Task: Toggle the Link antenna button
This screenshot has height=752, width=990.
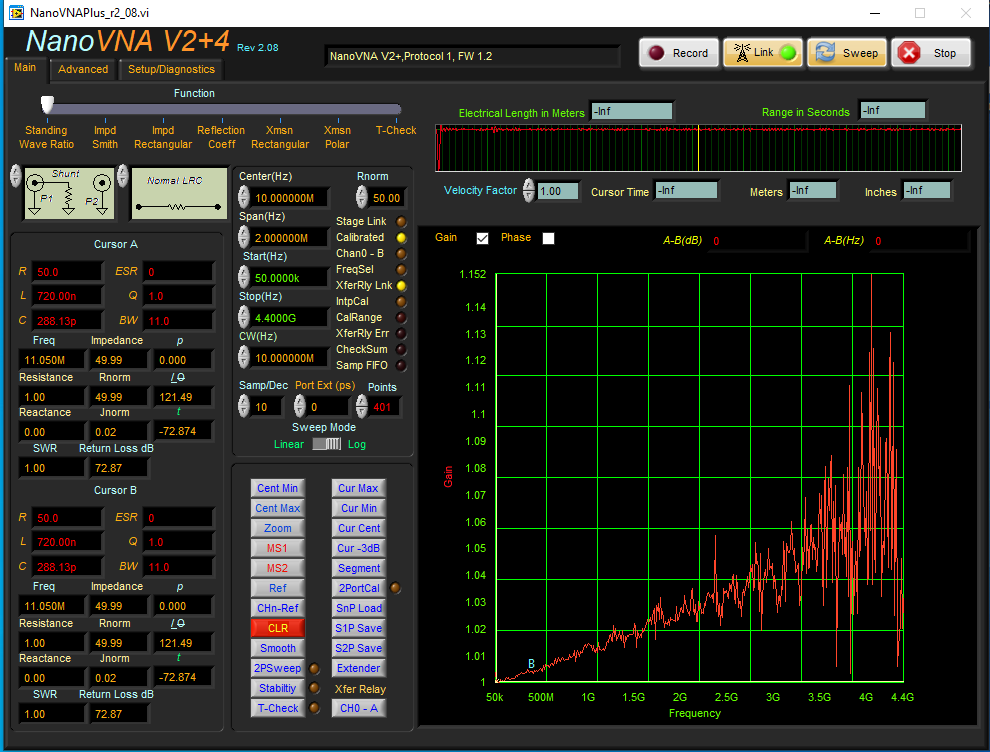Action: 763,53
